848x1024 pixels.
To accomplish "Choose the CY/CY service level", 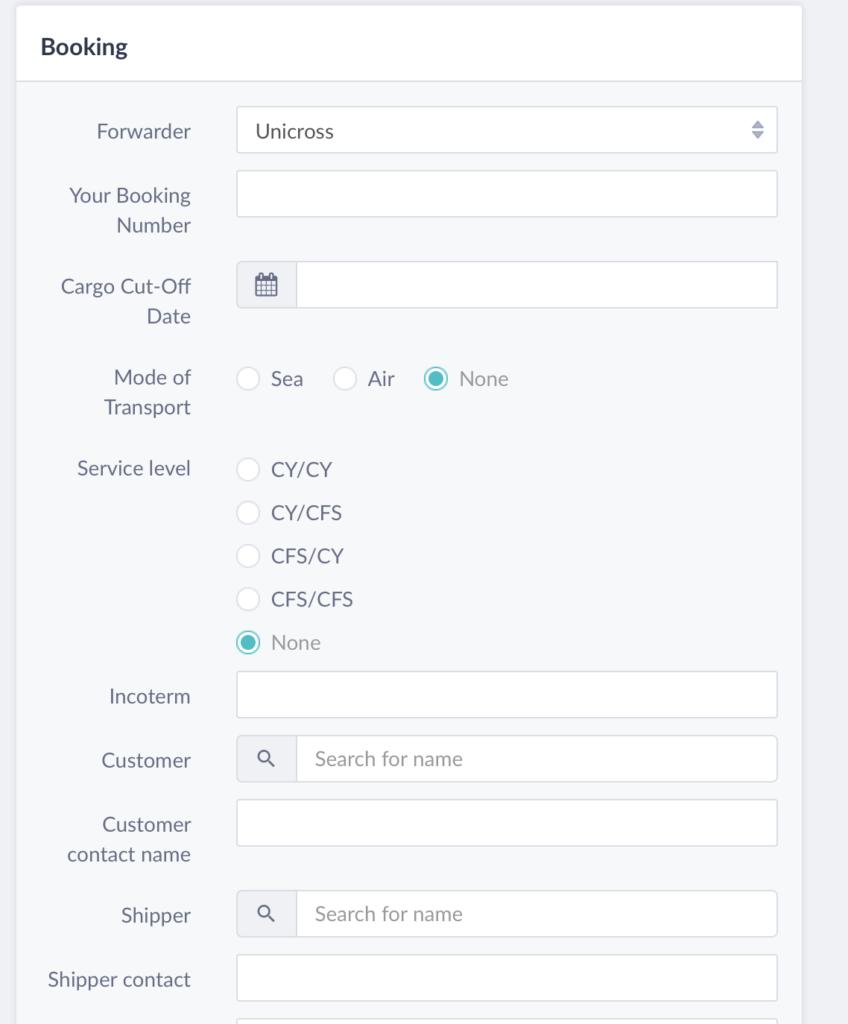I will (248, 470).
